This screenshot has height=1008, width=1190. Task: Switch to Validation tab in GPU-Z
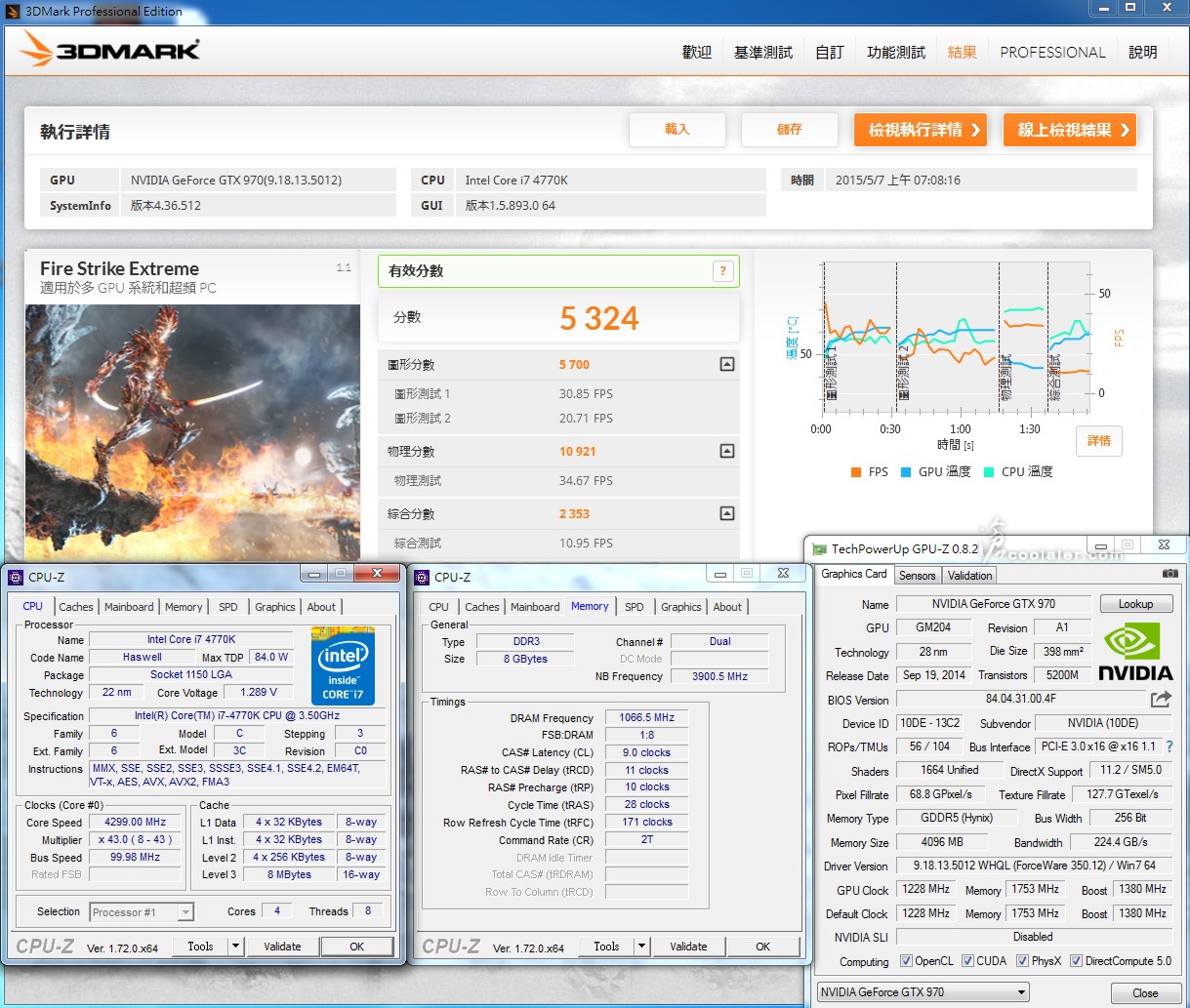pos(969,576)
